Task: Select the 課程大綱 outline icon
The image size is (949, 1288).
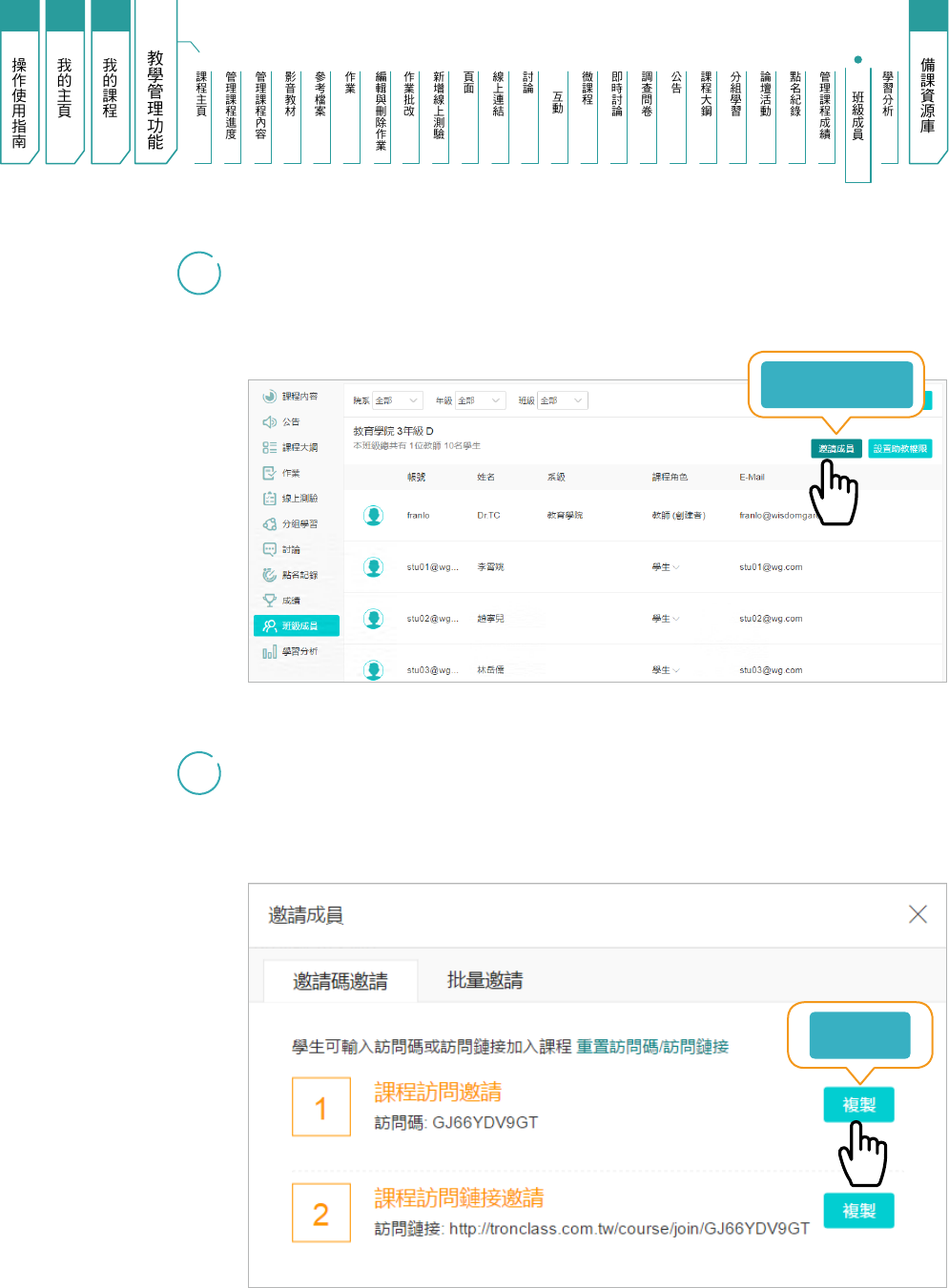Action: pos(270,447)
